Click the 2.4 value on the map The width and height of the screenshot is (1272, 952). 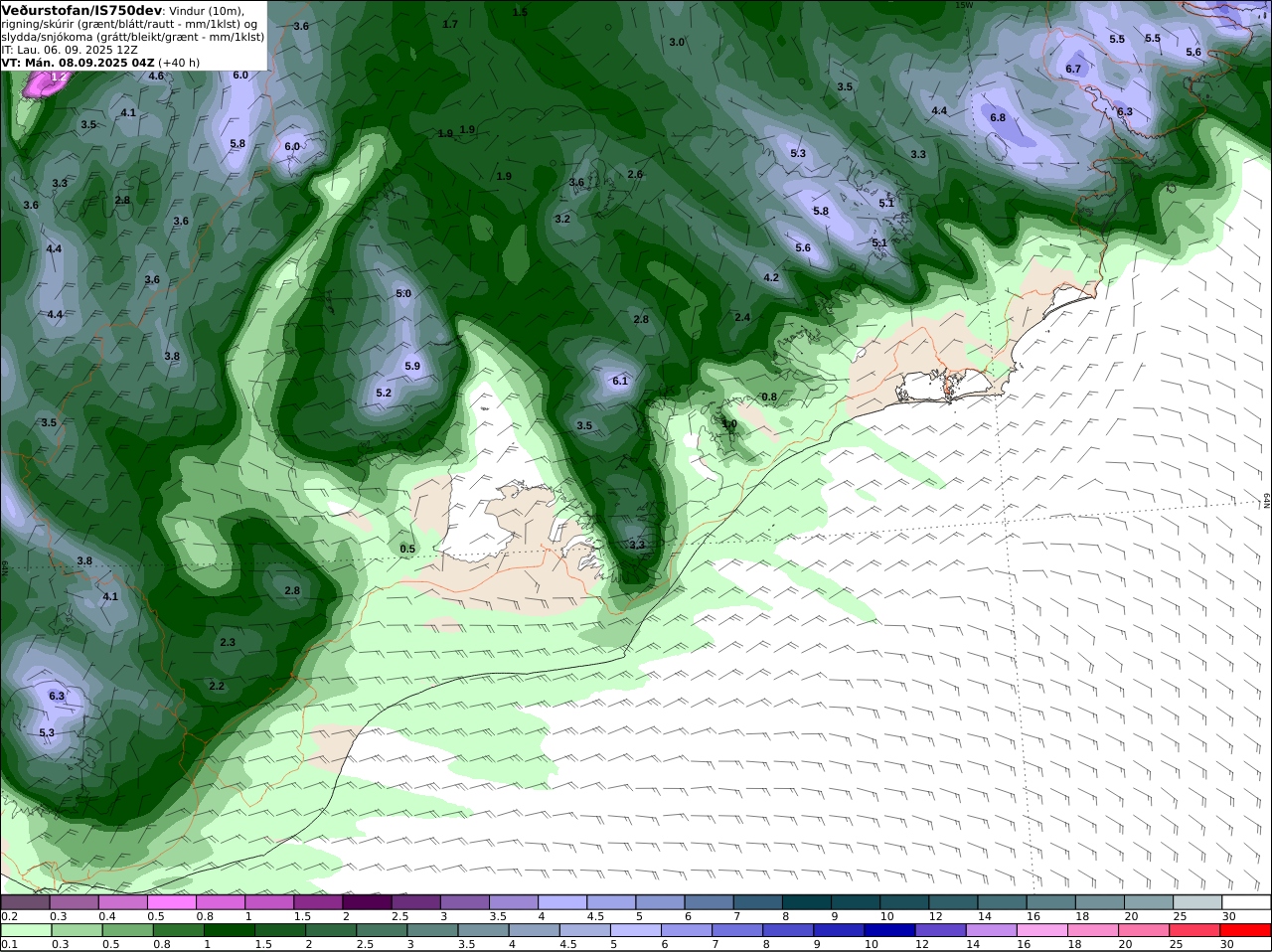point(742,317)
